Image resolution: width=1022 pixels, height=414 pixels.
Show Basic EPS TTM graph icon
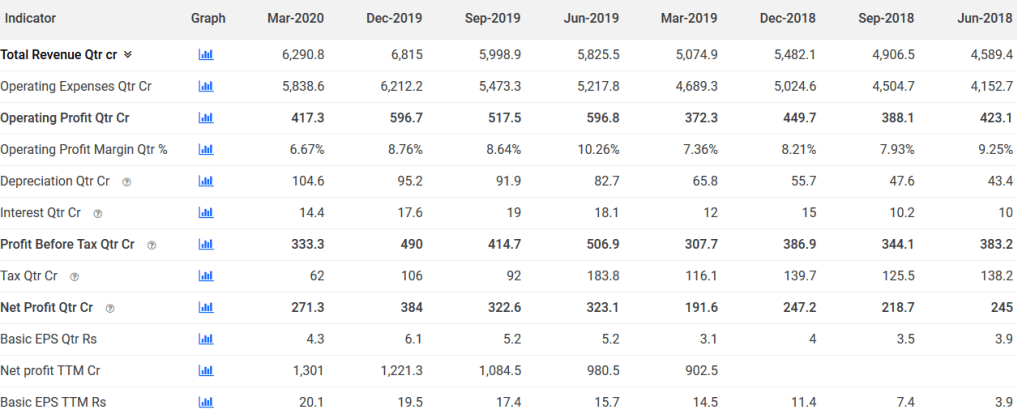[206, 403]
